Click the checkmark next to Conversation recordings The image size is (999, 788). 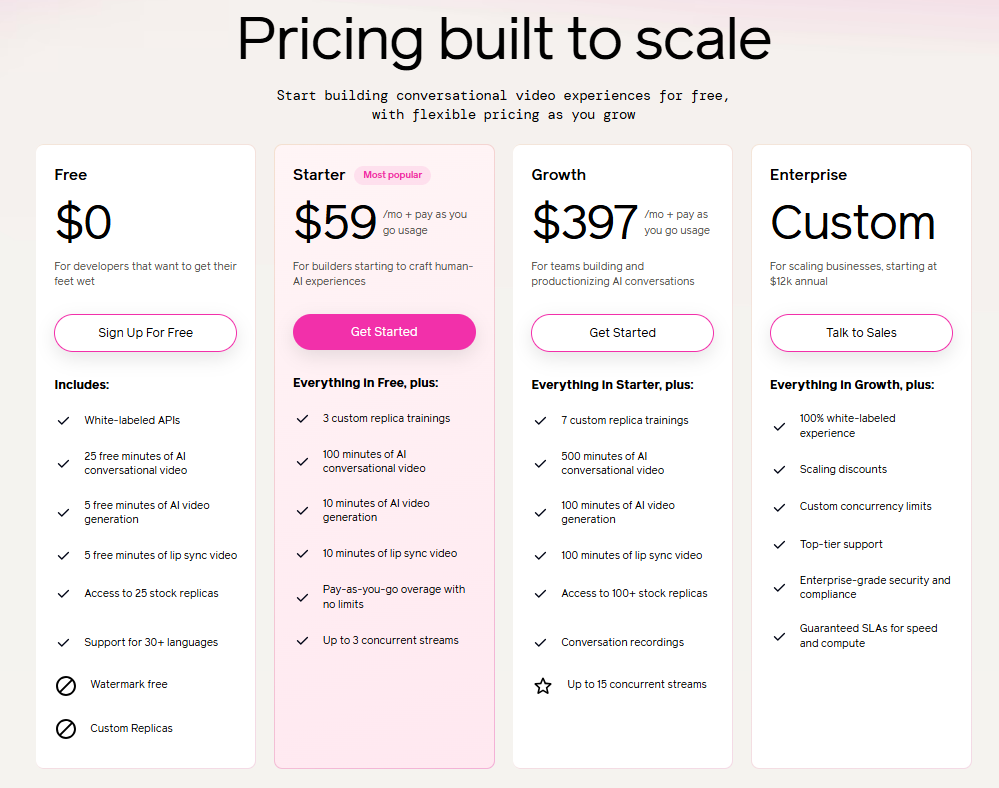tap(540, 642)
